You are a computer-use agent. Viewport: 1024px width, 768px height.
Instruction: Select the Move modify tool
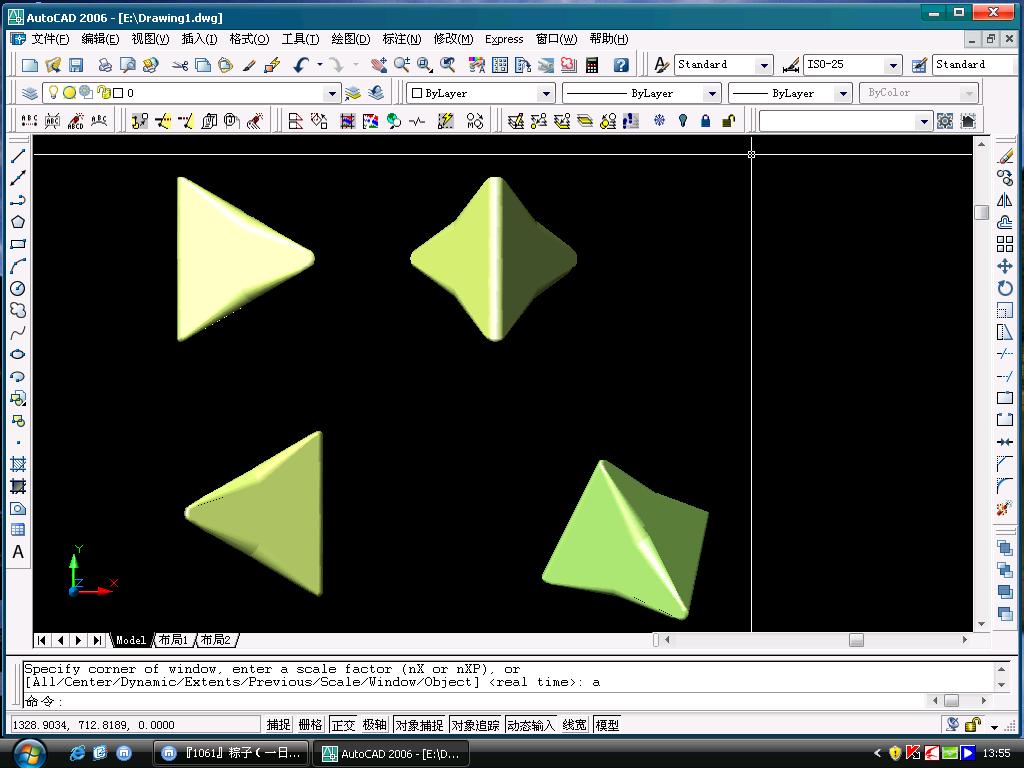coord(1005,266)
